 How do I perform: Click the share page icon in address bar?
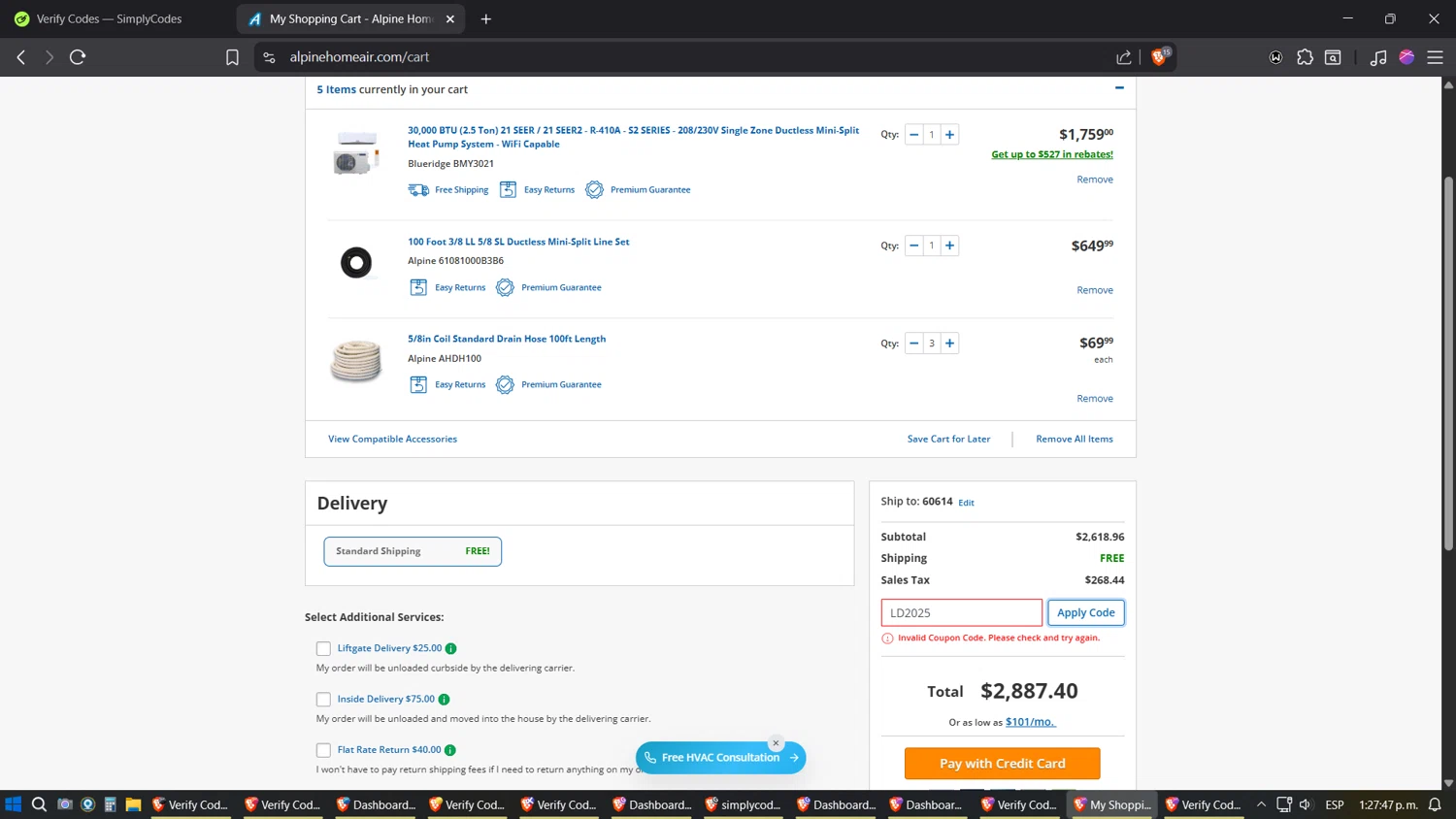[1124, 57]
